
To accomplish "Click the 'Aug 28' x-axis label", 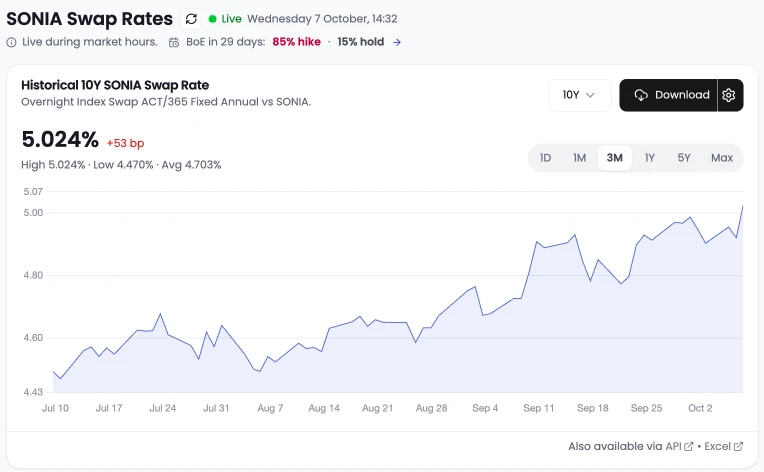I will coord(431,408).
